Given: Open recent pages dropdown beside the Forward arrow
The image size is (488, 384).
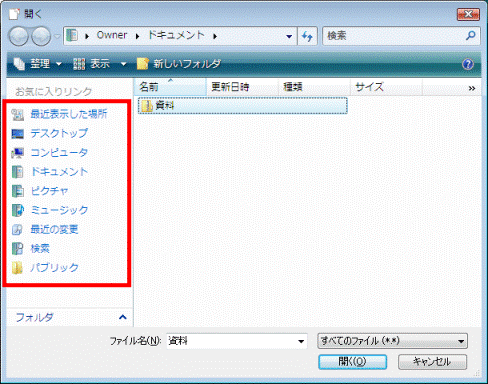Looking at the screenshot, I should coord(57,36).
